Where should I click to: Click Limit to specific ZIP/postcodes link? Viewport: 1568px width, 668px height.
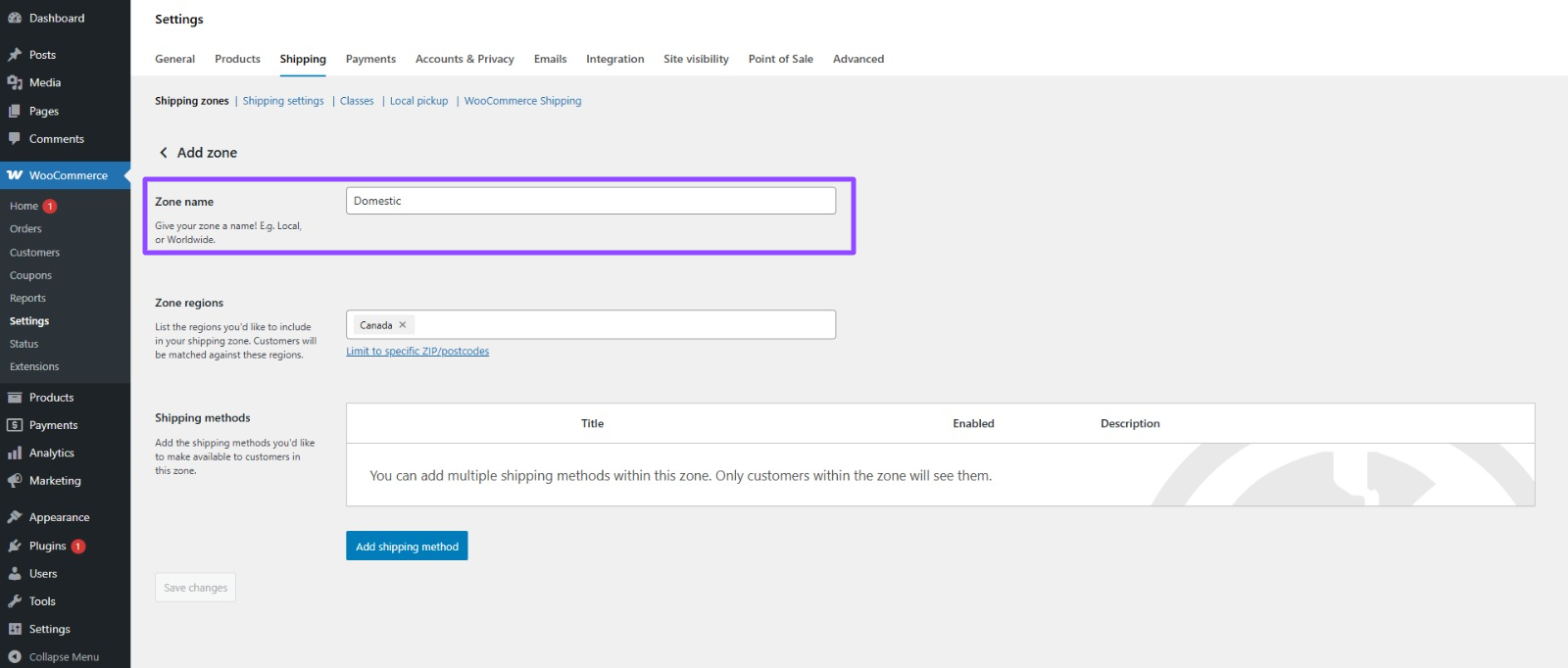tap(417, 352)
